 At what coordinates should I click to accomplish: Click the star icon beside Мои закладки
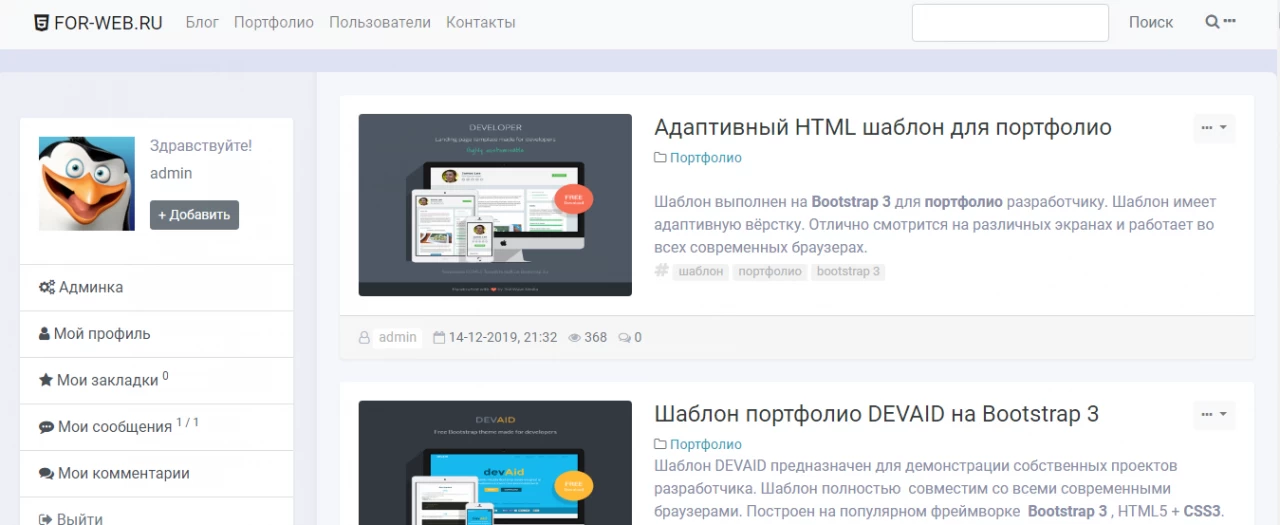(x=45, y=380)
